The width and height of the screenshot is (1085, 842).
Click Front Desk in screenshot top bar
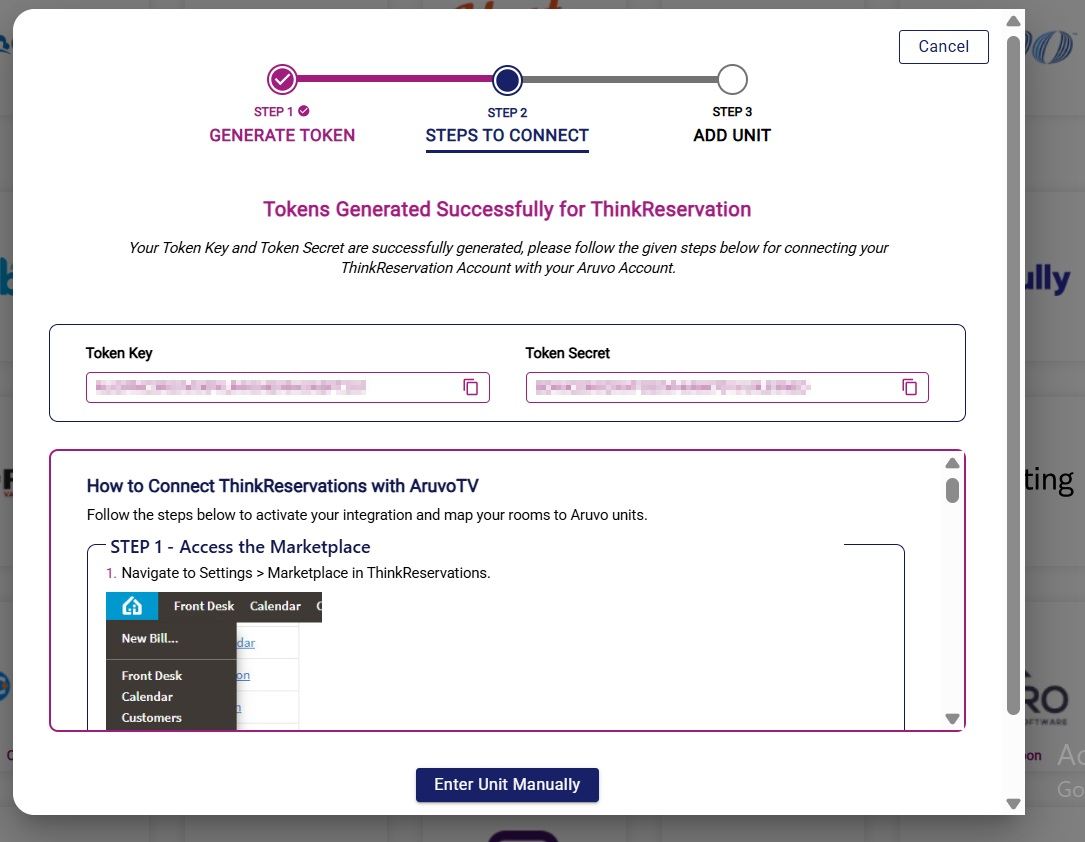coord(204,606)
